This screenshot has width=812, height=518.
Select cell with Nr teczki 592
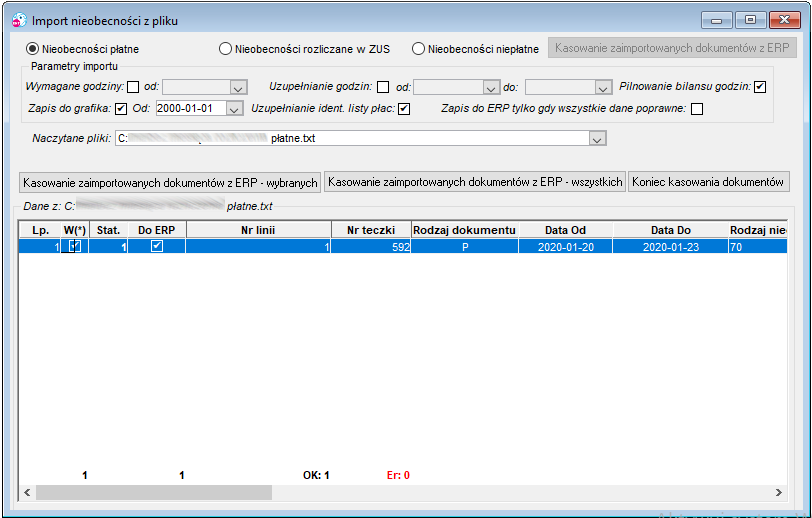371,247
